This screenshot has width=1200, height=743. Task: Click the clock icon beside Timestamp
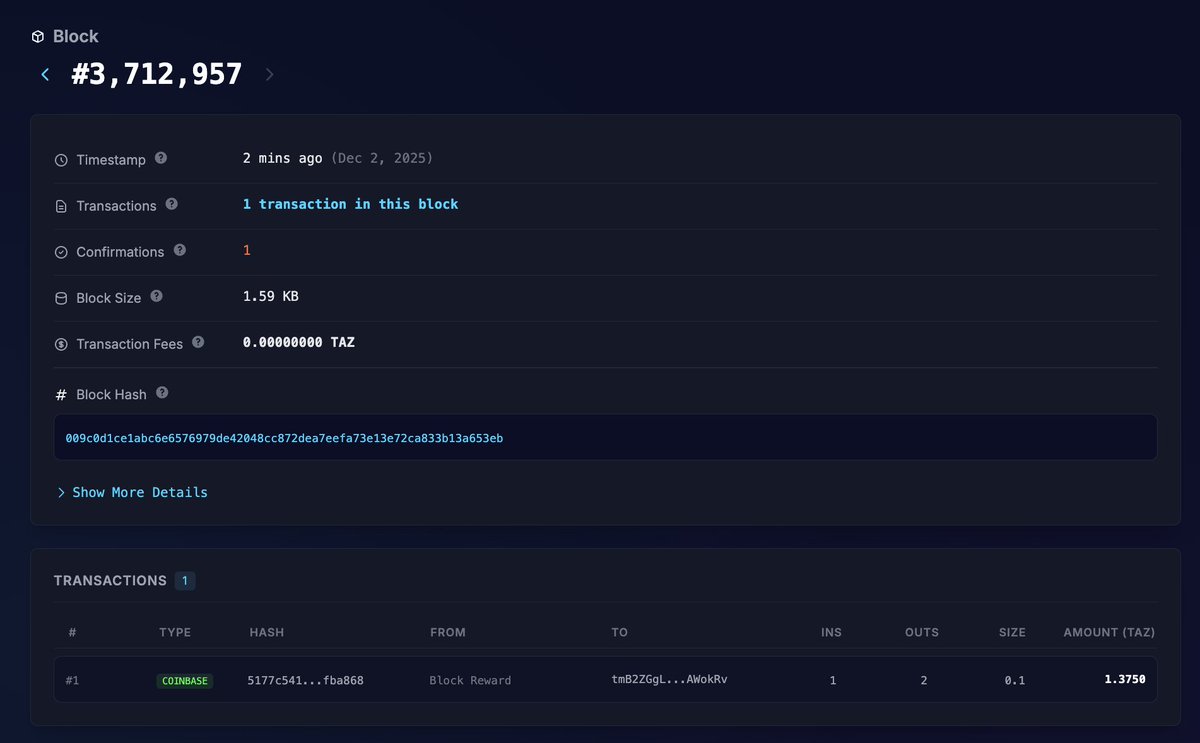click(x=61, y=160)
